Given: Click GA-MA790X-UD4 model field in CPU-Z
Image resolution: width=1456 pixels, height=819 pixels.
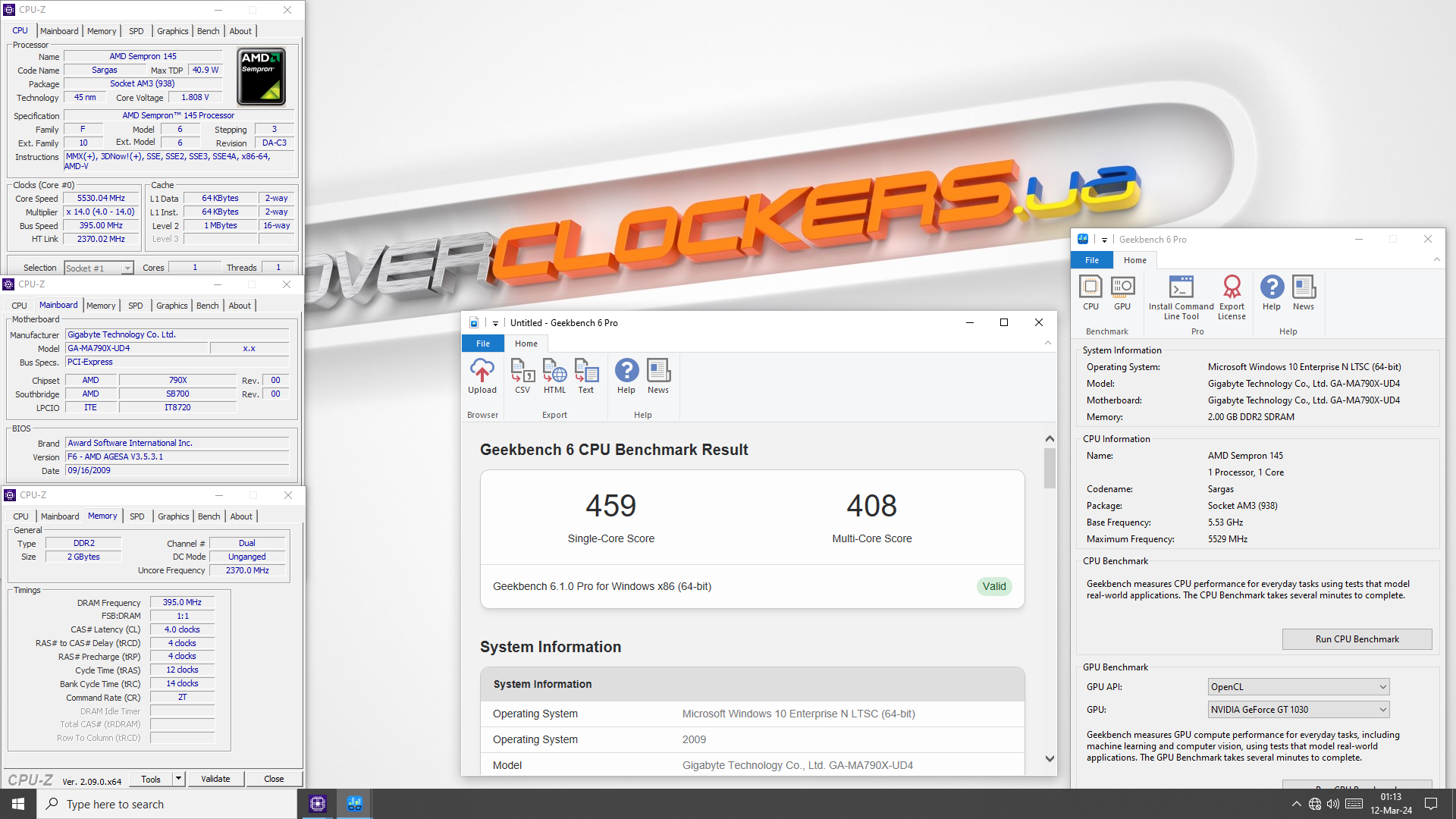Looking at the screenshot, I should point(136,349).
